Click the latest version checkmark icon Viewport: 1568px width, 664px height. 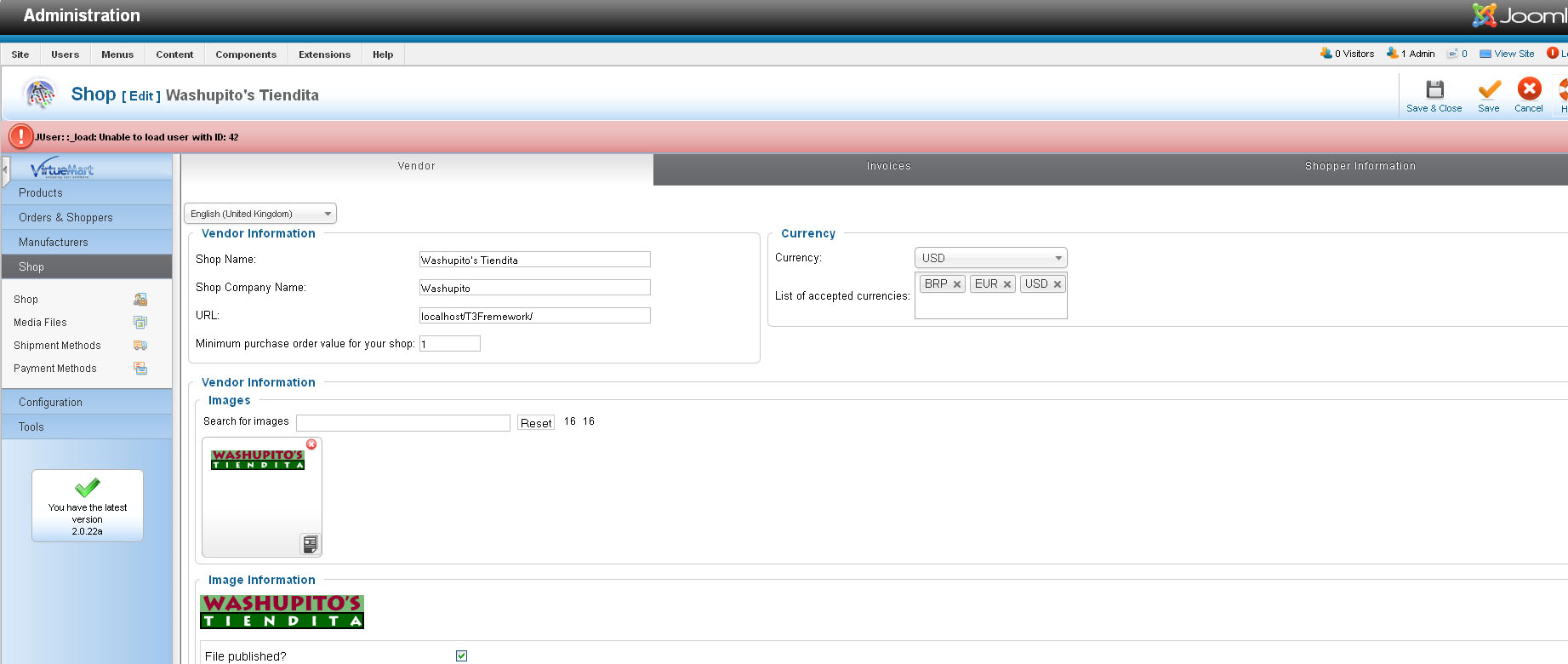click(x=87, y=487)
